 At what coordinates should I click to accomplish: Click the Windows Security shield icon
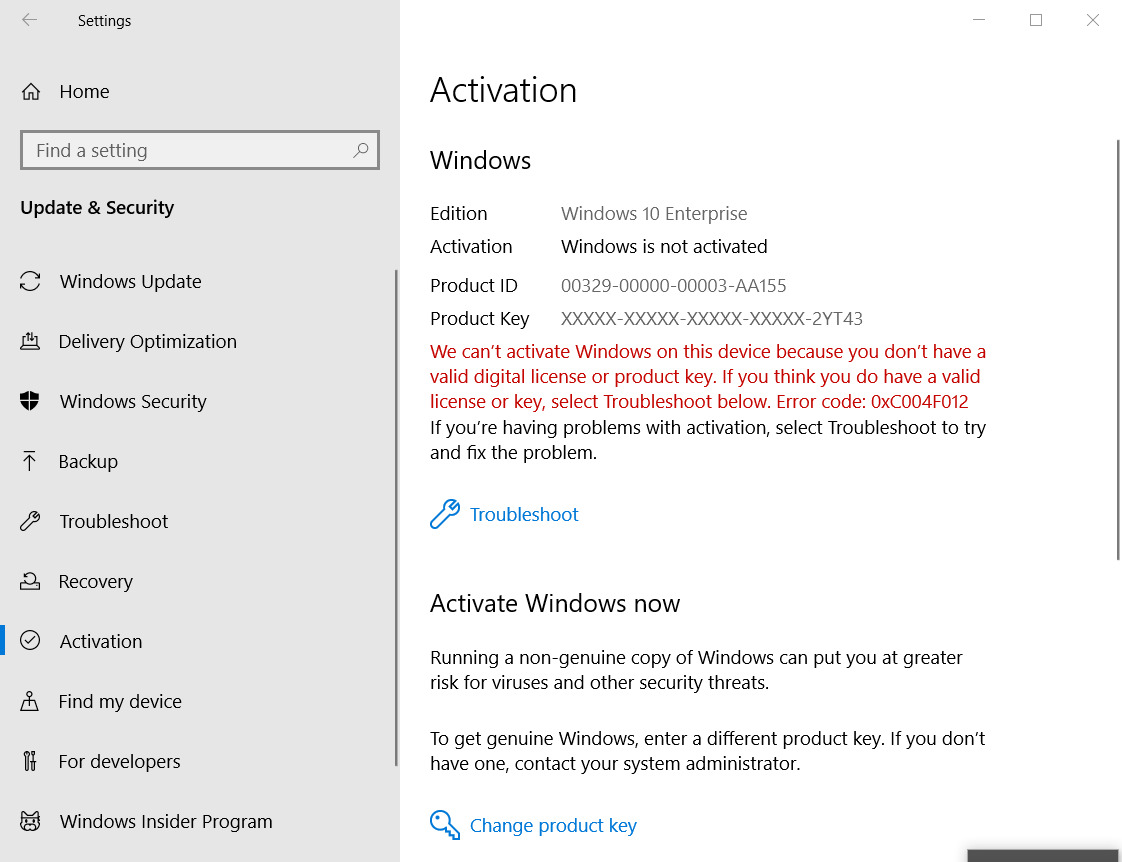30,401
